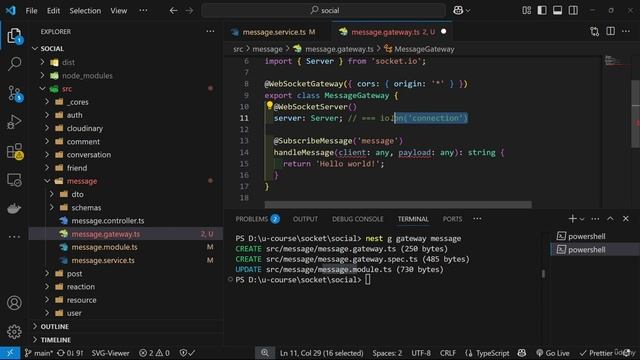Open the File menu
The width and height of the screenshot is (640, 360).
pos(31,11)
